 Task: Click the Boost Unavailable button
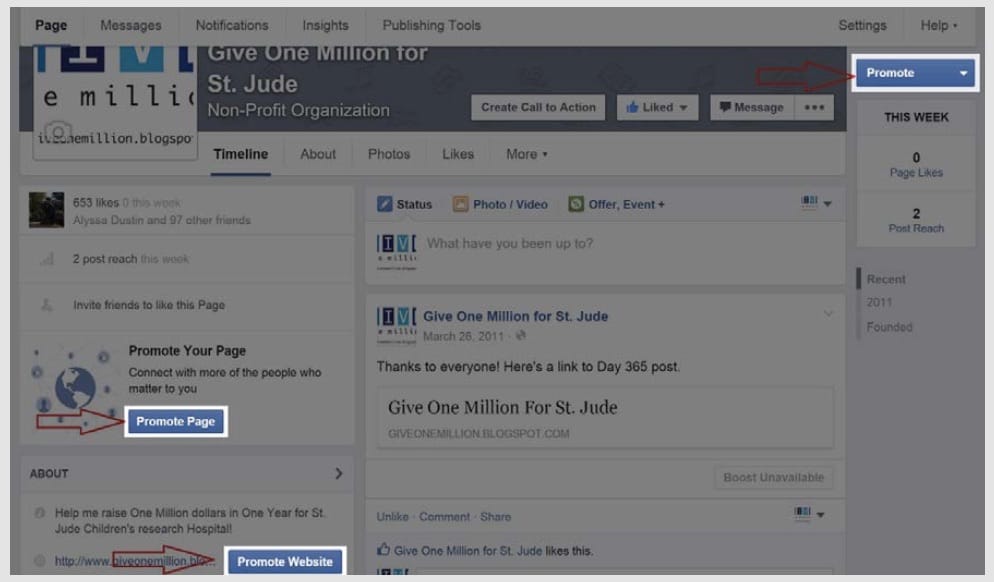773,477
